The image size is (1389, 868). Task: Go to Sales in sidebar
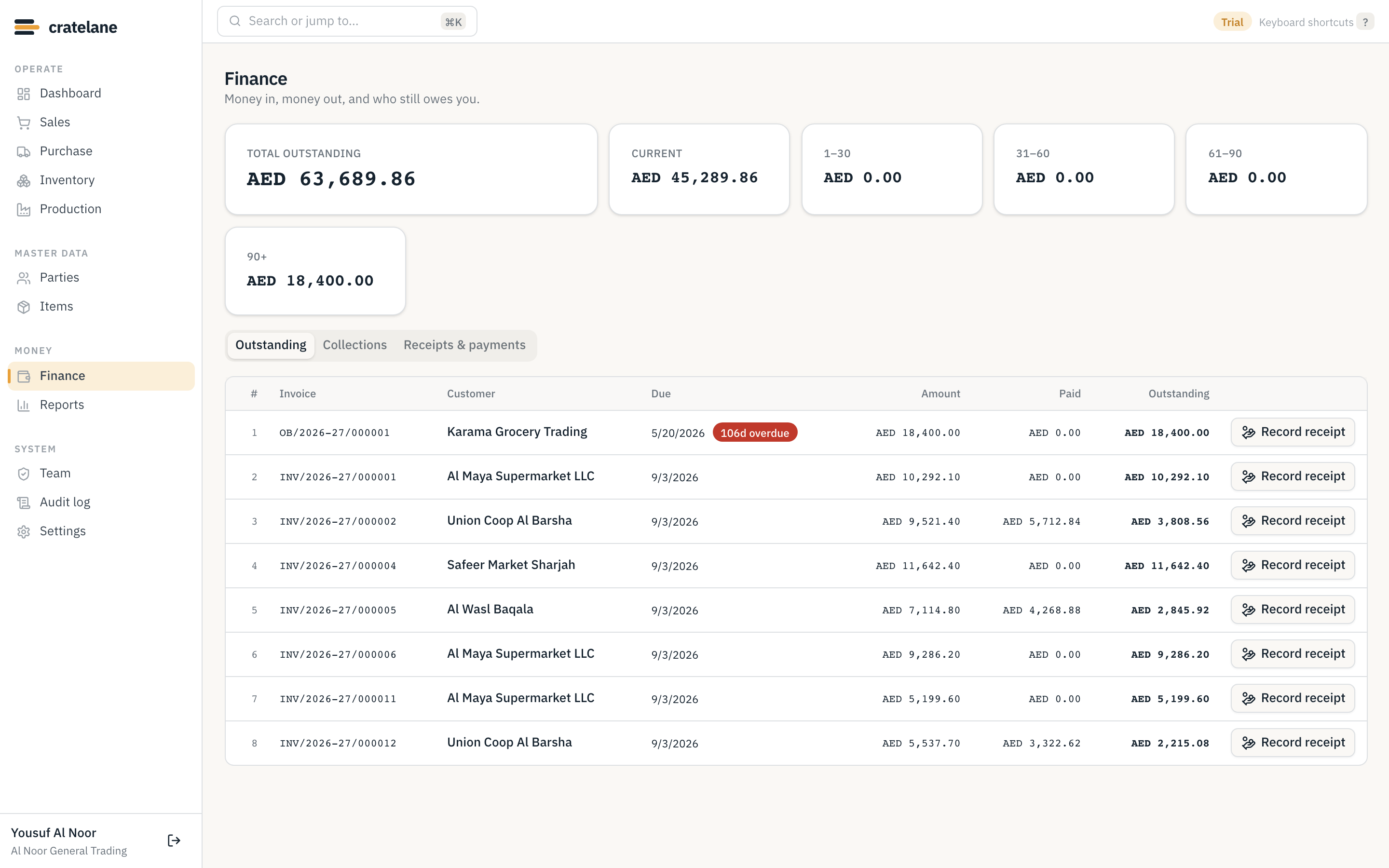tap(102, 122)
